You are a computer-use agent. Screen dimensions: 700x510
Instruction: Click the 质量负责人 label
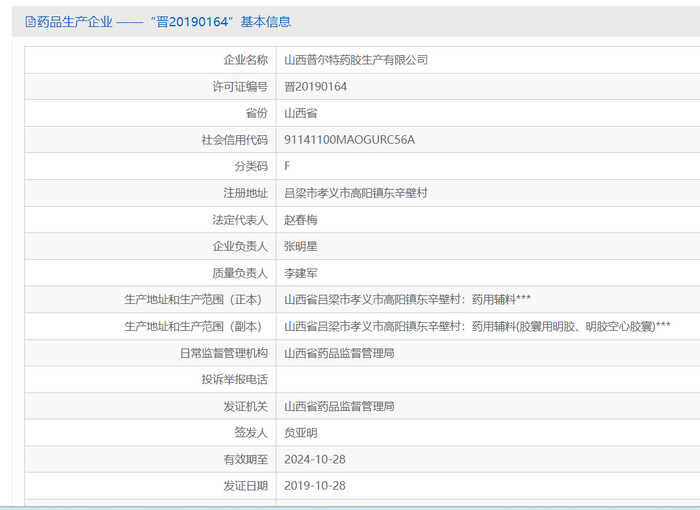[240, 273]
